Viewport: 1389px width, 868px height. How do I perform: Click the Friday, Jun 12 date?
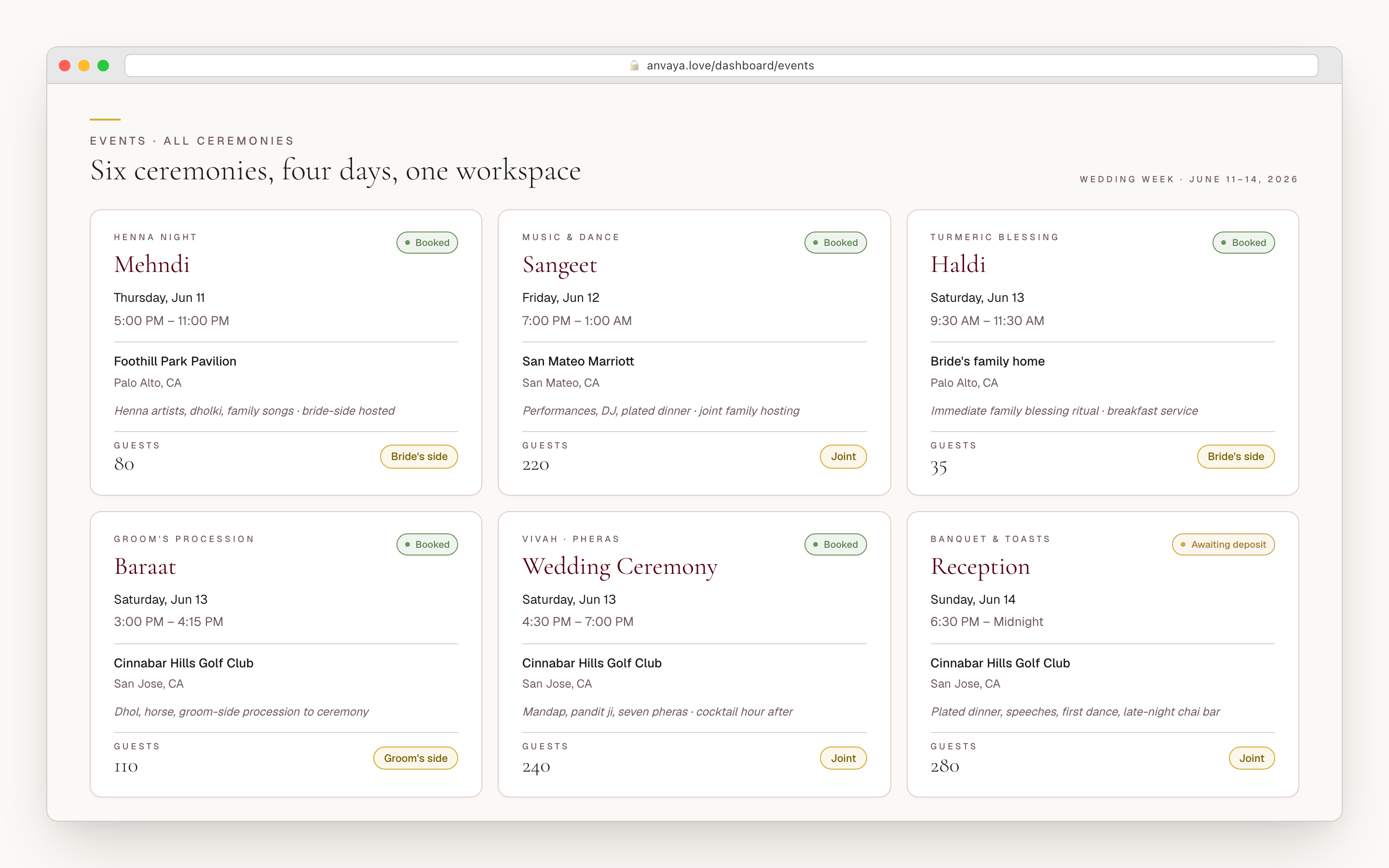coord(561,298)
